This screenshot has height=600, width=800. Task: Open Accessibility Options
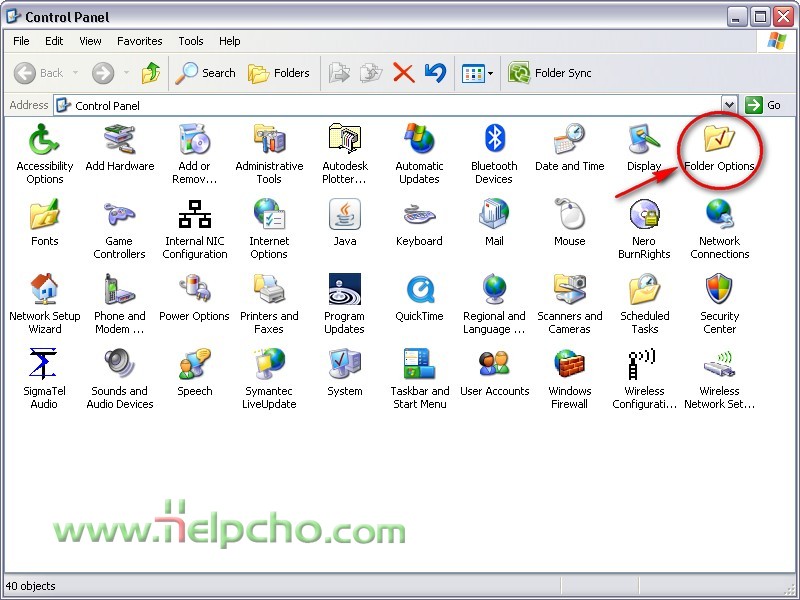click(x=44, y=154)
